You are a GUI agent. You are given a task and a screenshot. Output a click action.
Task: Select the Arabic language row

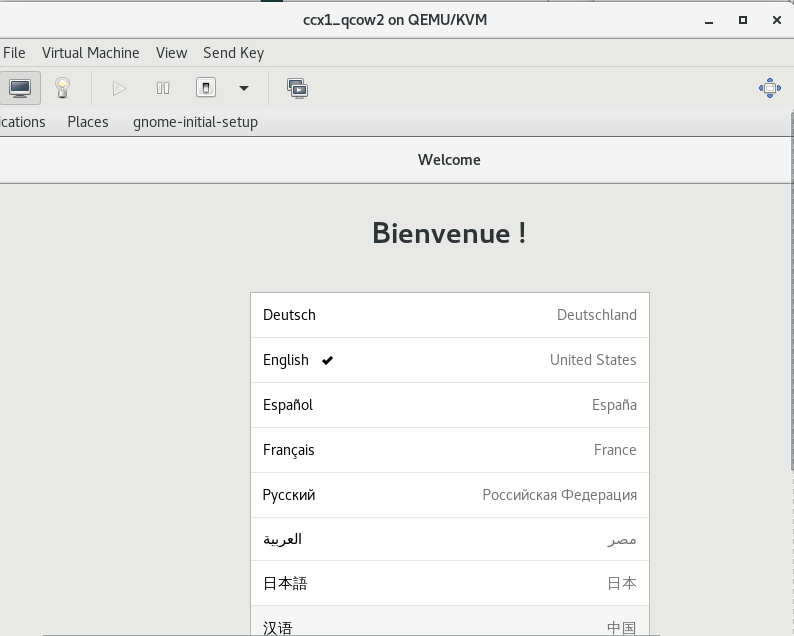450,539
